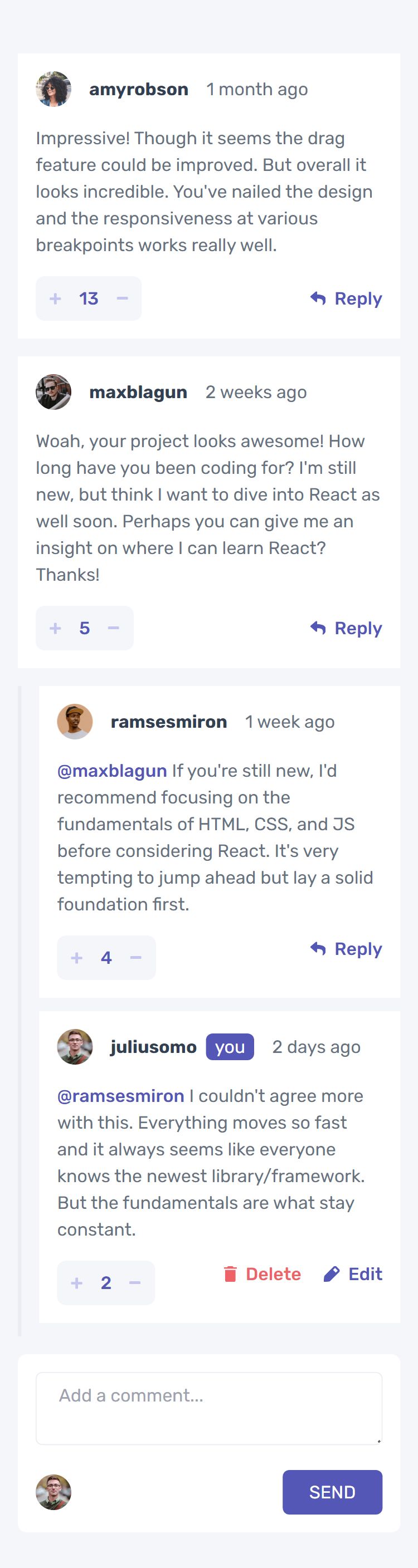The width and height of the screenshot is (418, 1568).
Task: Upvote amyrobson's comment with plus icon
Action: coord(55,298)
